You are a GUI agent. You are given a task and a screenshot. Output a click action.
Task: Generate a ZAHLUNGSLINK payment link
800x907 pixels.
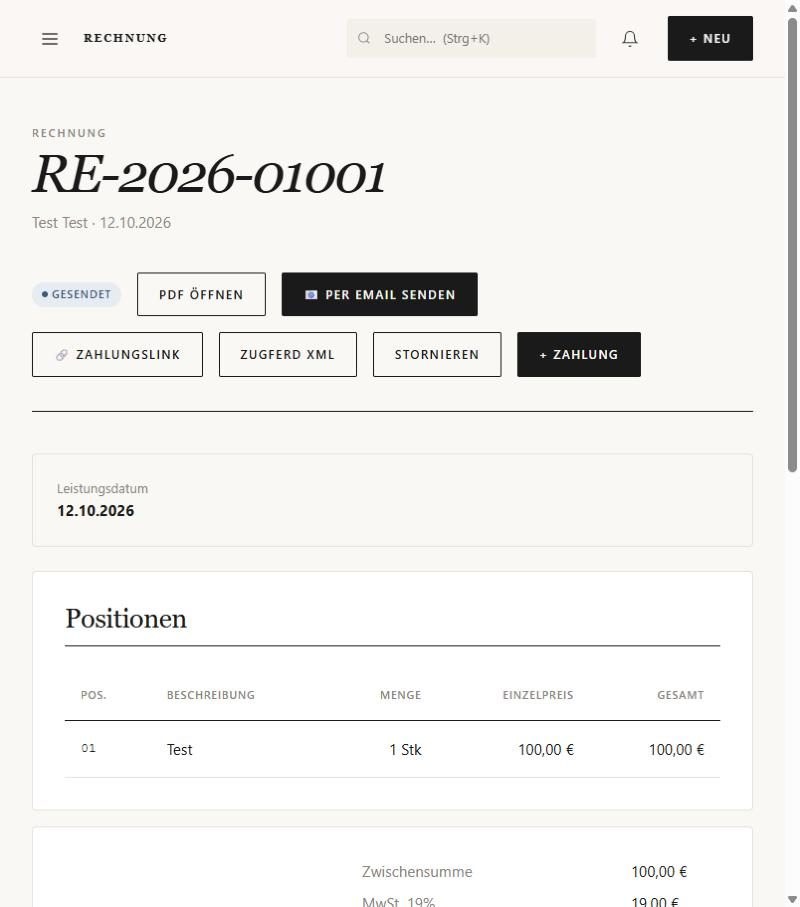117,355
